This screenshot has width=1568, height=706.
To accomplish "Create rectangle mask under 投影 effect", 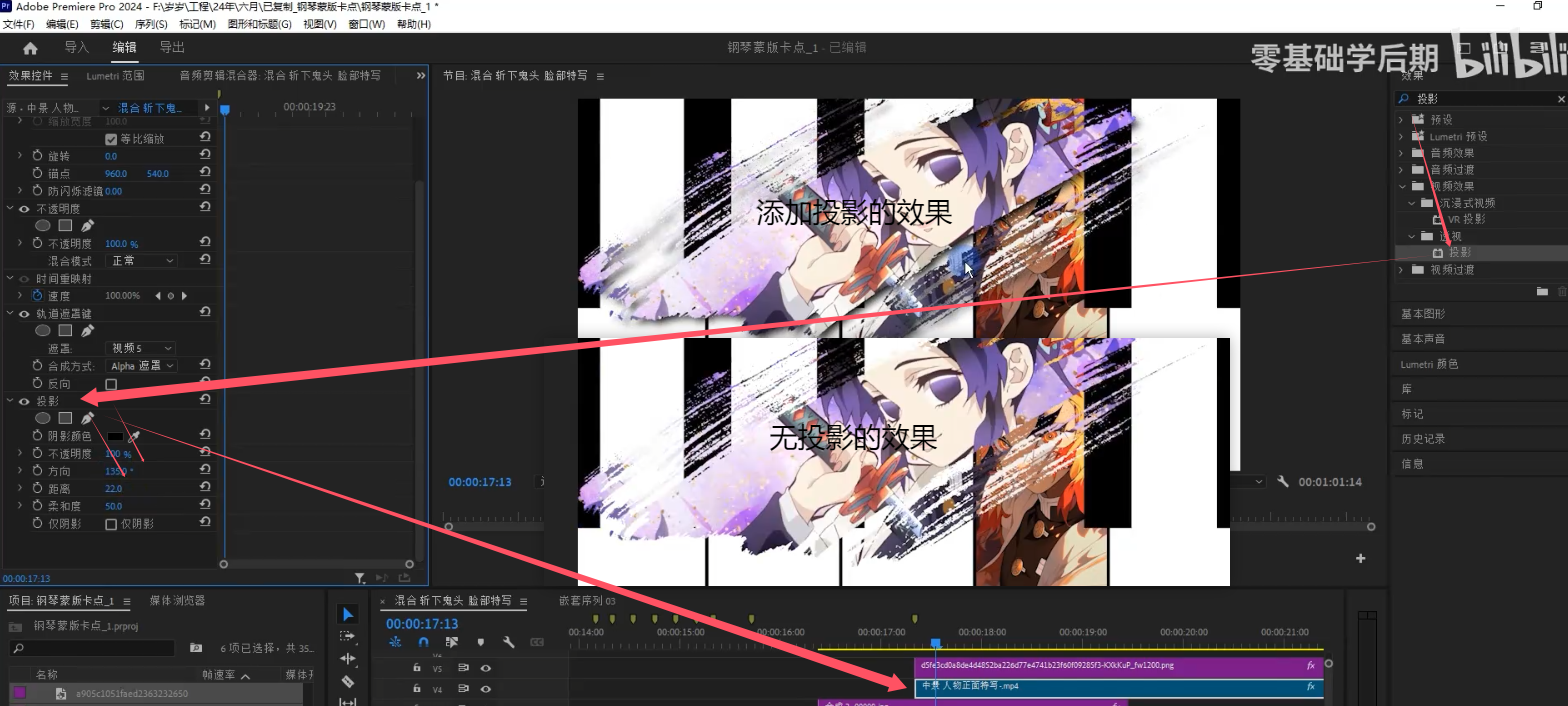I will click(65, 418).
